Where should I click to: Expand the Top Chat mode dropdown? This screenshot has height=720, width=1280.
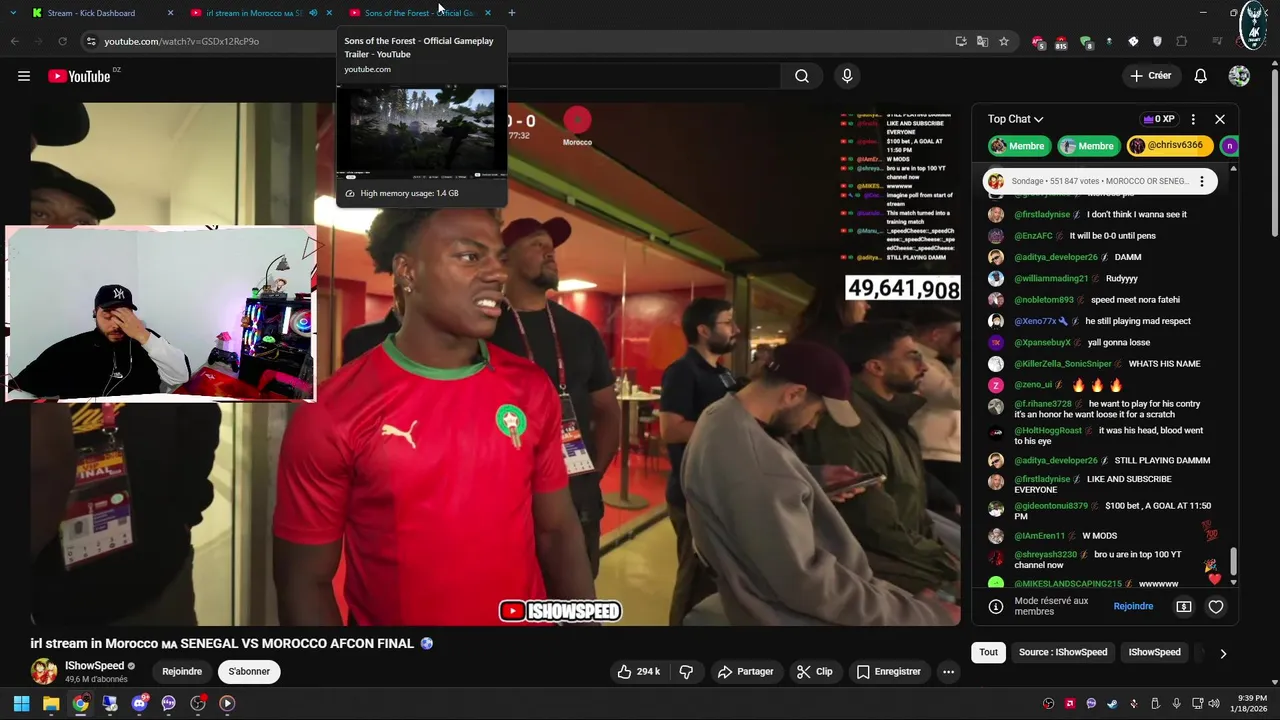pos(1015,119)
